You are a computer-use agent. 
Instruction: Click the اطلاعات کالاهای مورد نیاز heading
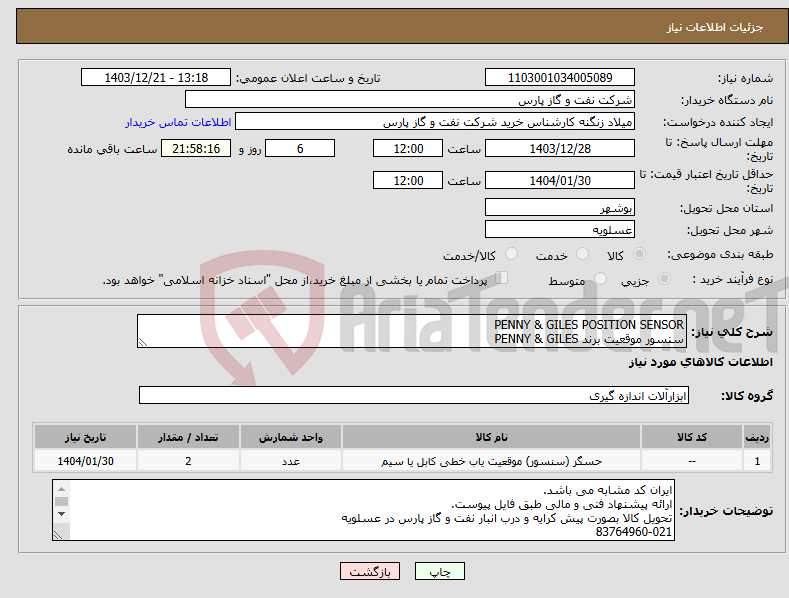click(700, 362)
